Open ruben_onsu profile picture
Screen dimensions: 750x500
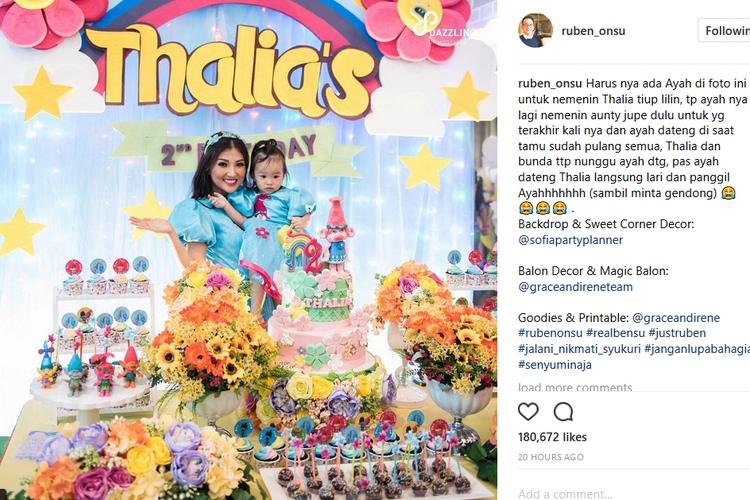(x=535, y=31)
